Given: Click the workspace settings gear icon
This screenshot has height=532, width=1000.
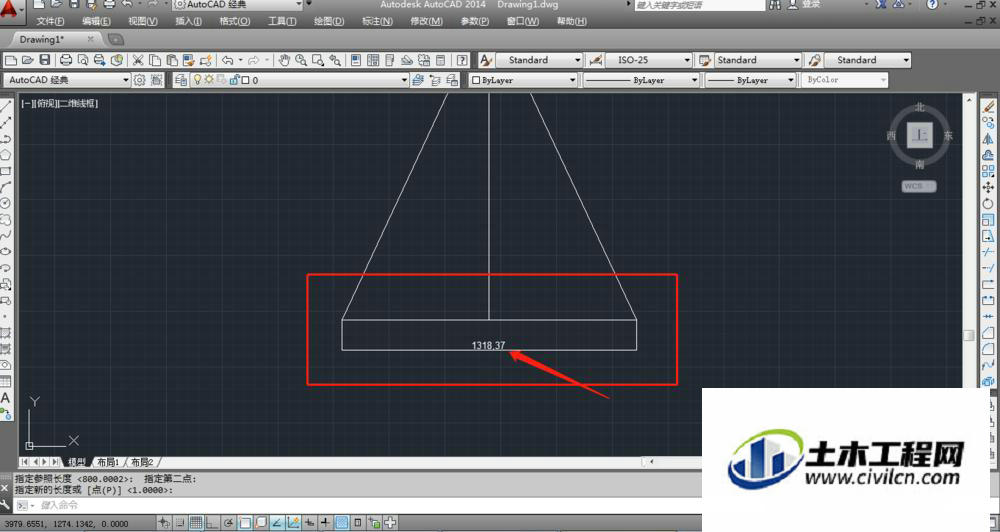Looking at the screenshot, I should 140,80.
